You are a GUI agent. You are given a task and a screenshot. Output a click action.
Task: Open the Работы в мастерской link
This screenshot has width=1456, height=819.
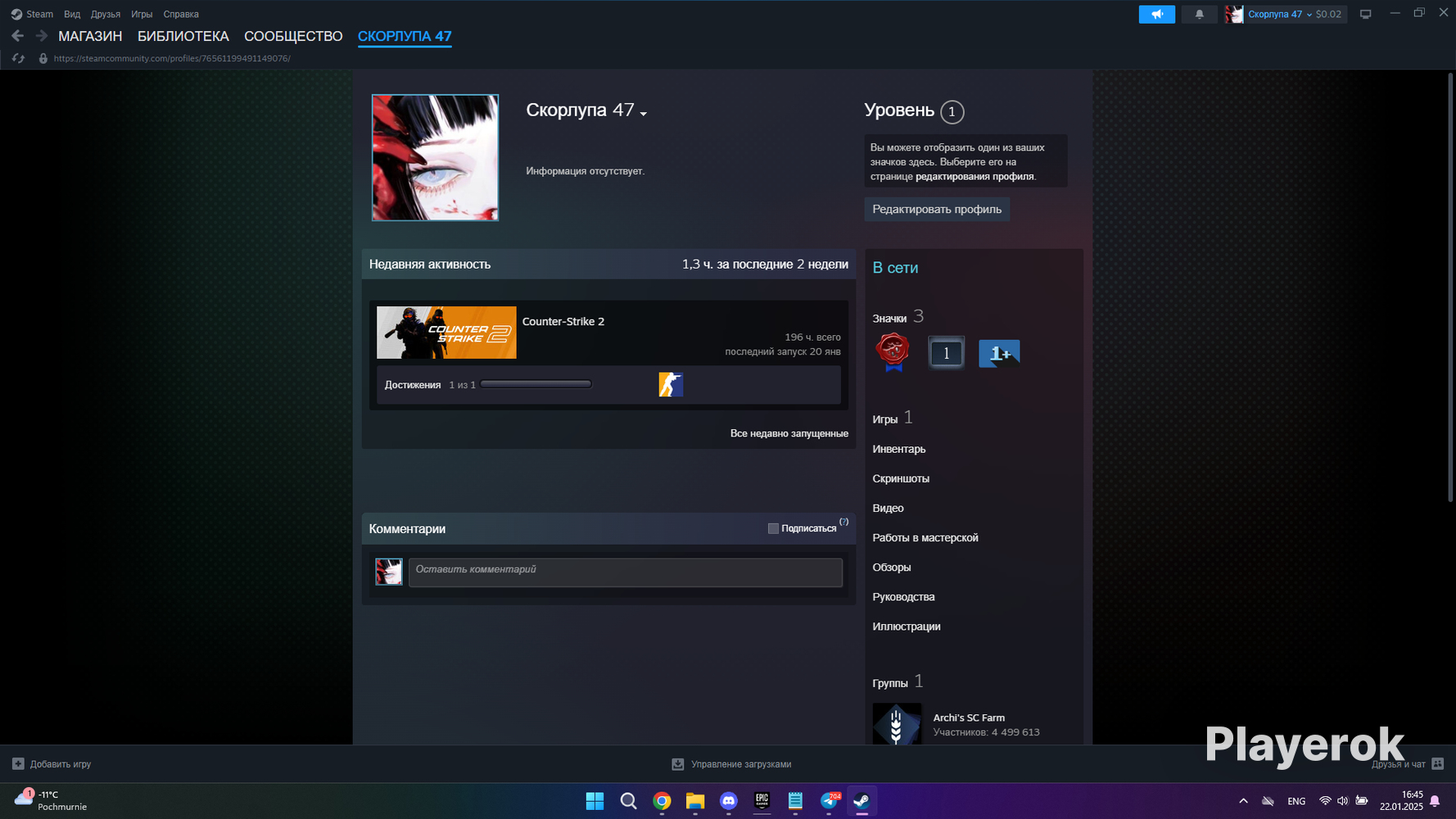point(925,537)
